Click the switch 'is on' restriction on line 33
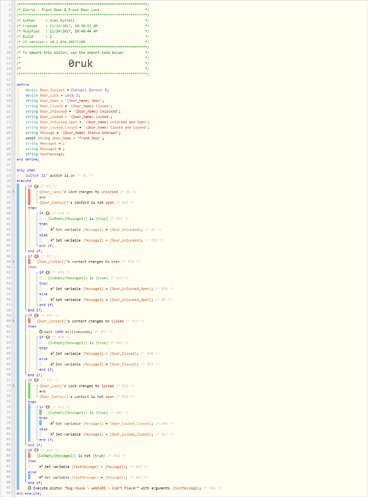Image resolution: width=370 pixels, height=500 pixels. tap(50, 176)
